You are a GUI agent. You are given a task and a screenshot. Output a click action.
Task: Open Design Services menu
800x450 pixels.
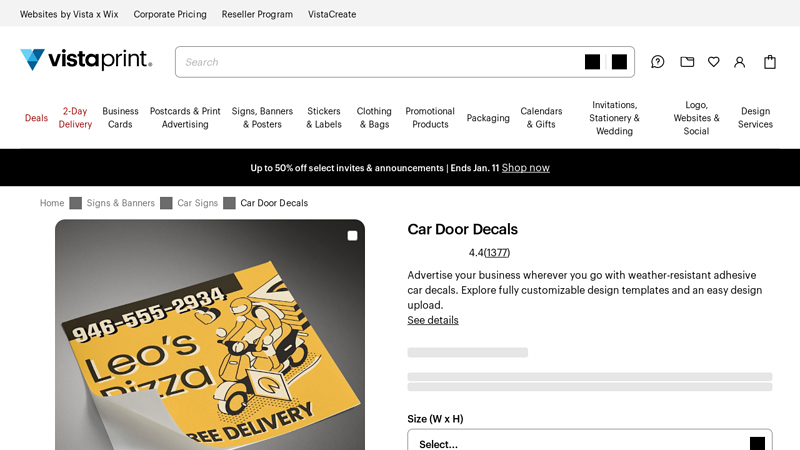tap(755, 118)
